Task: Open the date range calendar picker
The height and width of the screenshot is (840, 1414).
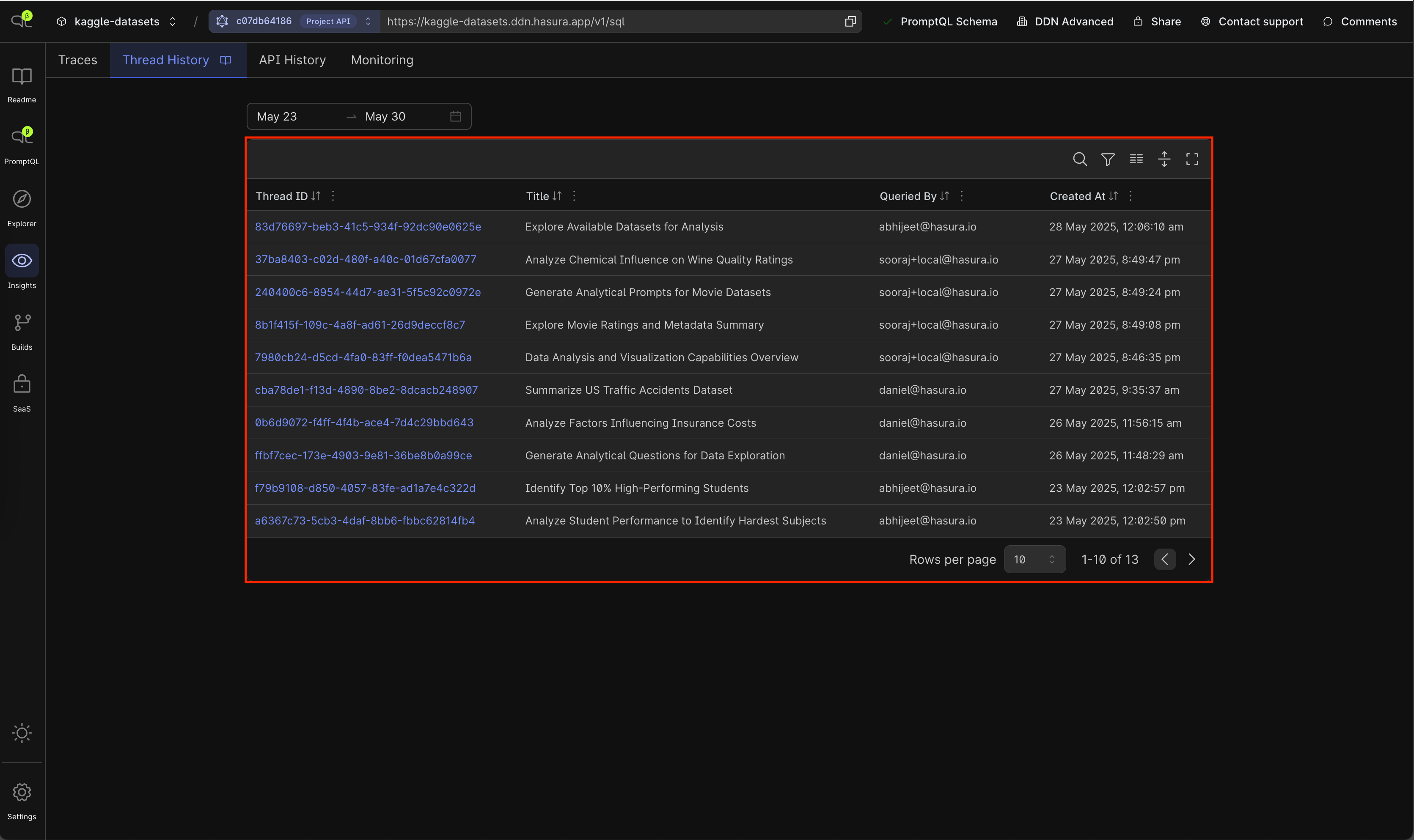Action: coord(455,116)
